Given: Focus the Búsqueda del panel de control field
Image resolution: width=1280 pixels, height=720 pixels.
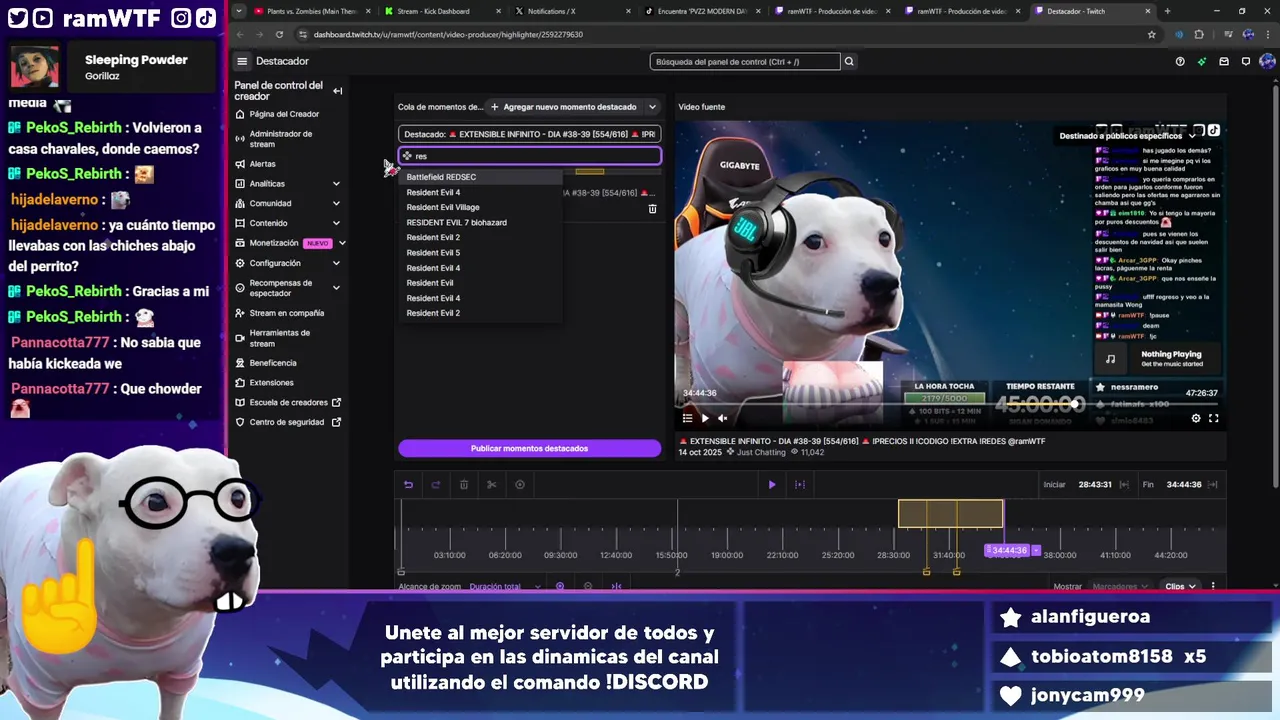Looking at the screenshot, I should (x=745, y=62).
